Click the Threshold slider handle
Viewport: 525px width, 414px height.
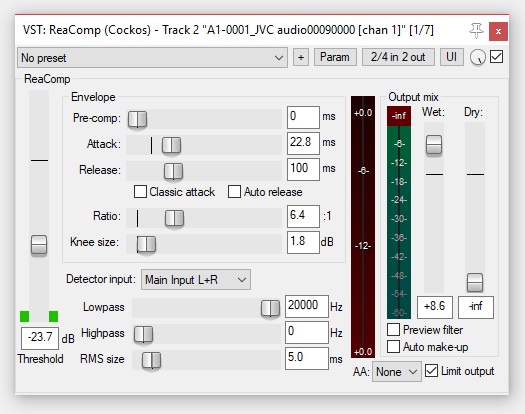39,245
